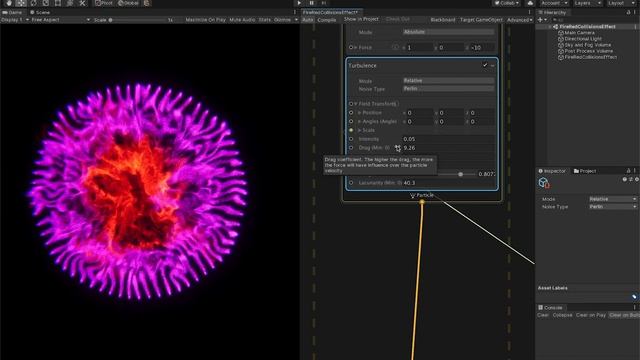
Task: Switch to the Game tab
Action: click(12, 12)
